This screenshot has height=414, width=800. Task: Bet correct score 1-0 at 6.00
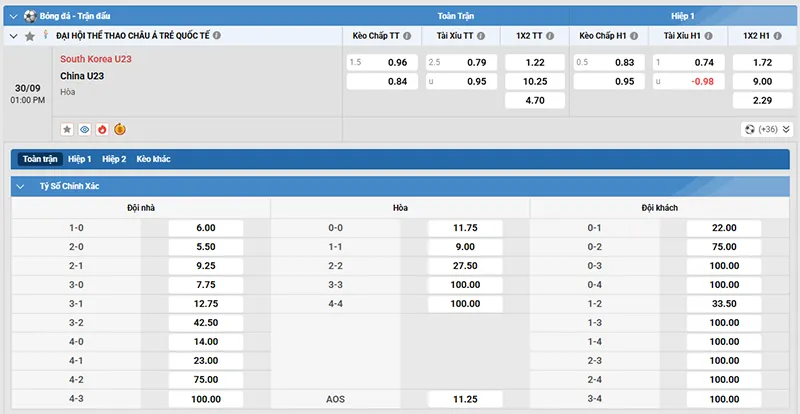pyautogui.click(x=206, y=228)
